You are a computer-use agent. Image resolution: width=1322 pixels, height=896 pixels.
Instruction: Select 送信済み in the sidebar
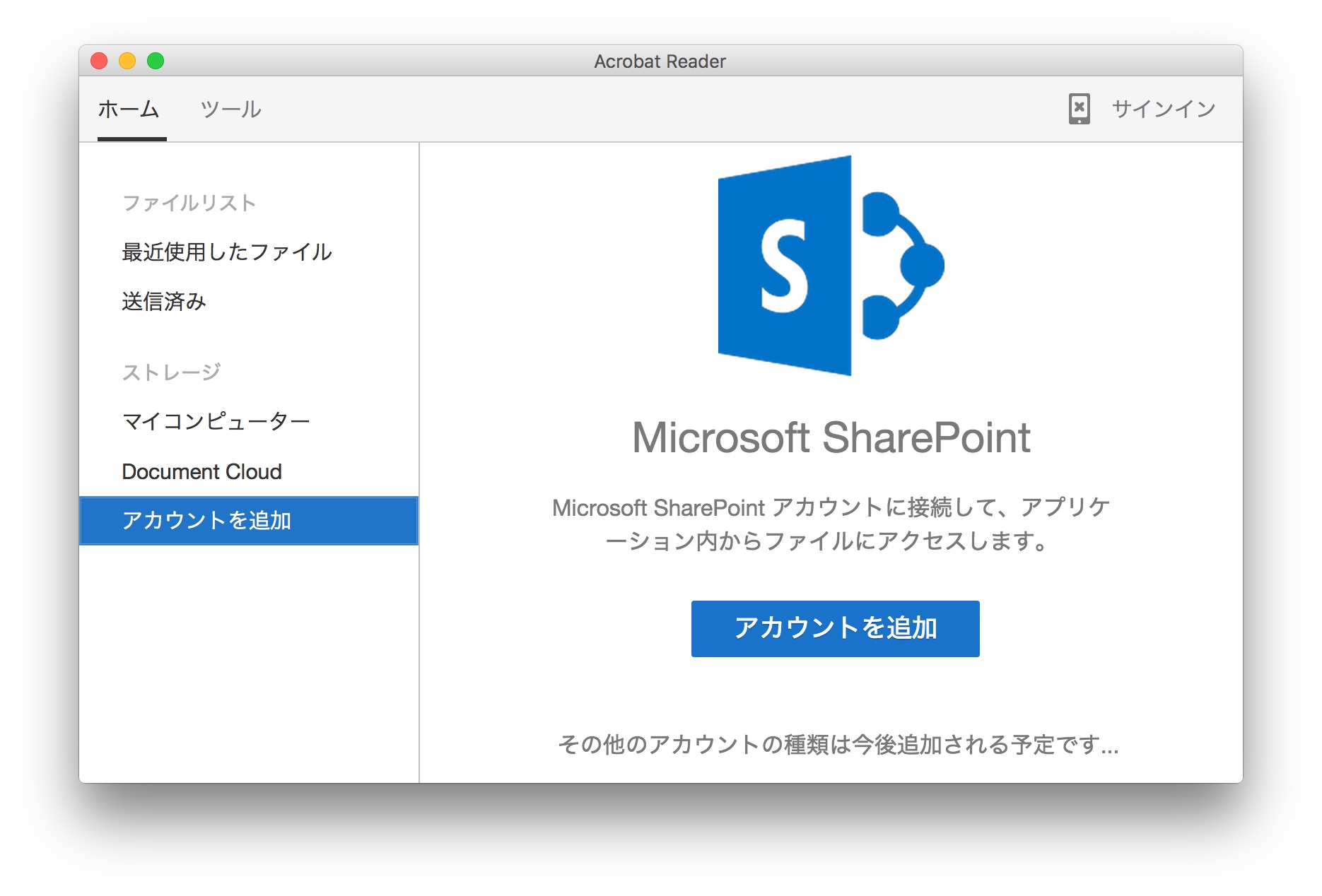164,302
